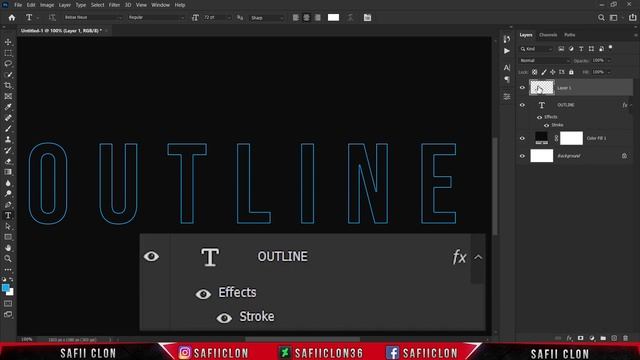The width and height of the screenshot is (640, 360).
Task: Select the Gradient tool
Action: (8, 172)
